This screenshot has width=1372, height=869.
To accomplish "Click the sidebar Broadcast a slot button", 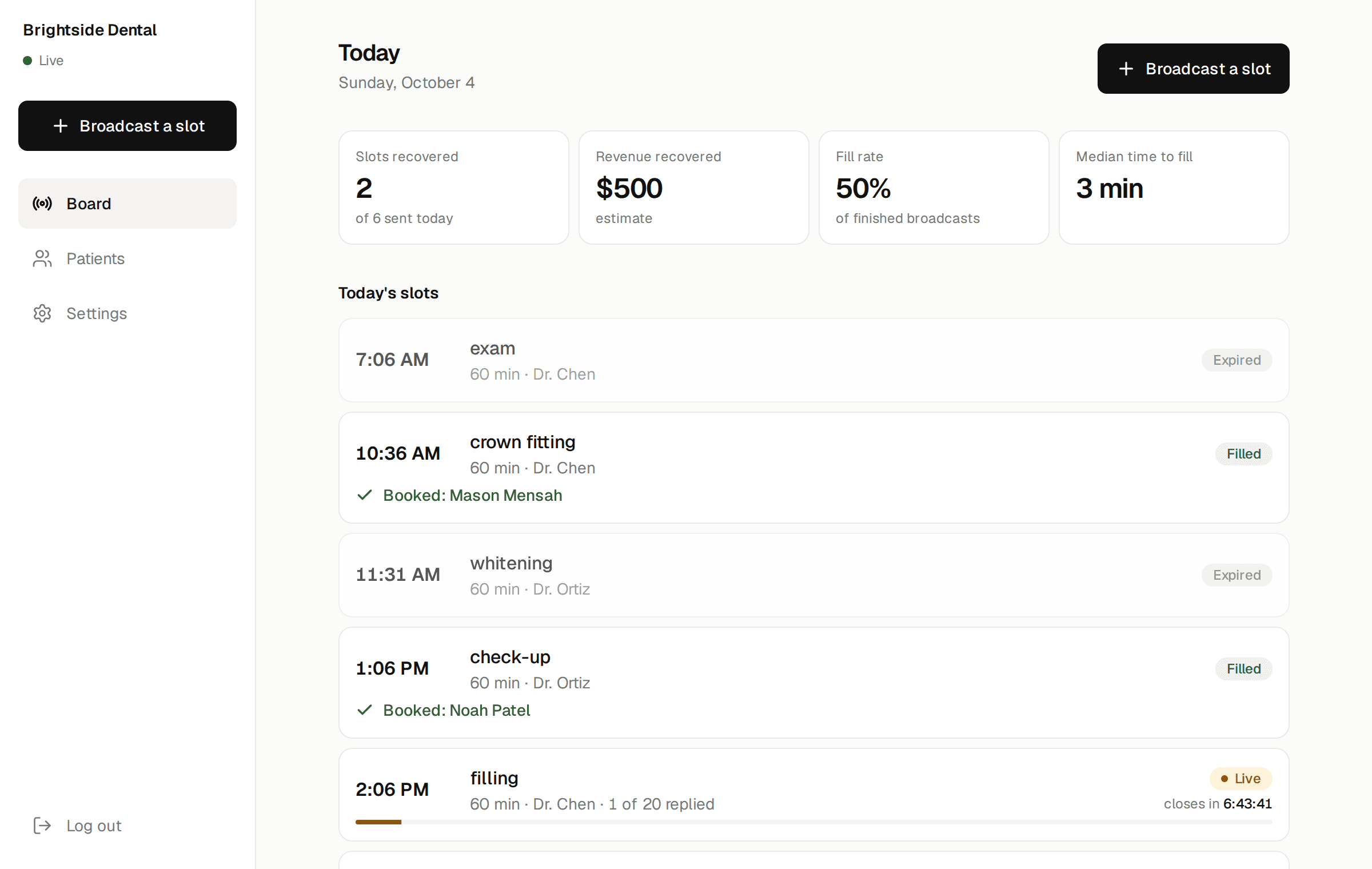I will pos(127,126).
